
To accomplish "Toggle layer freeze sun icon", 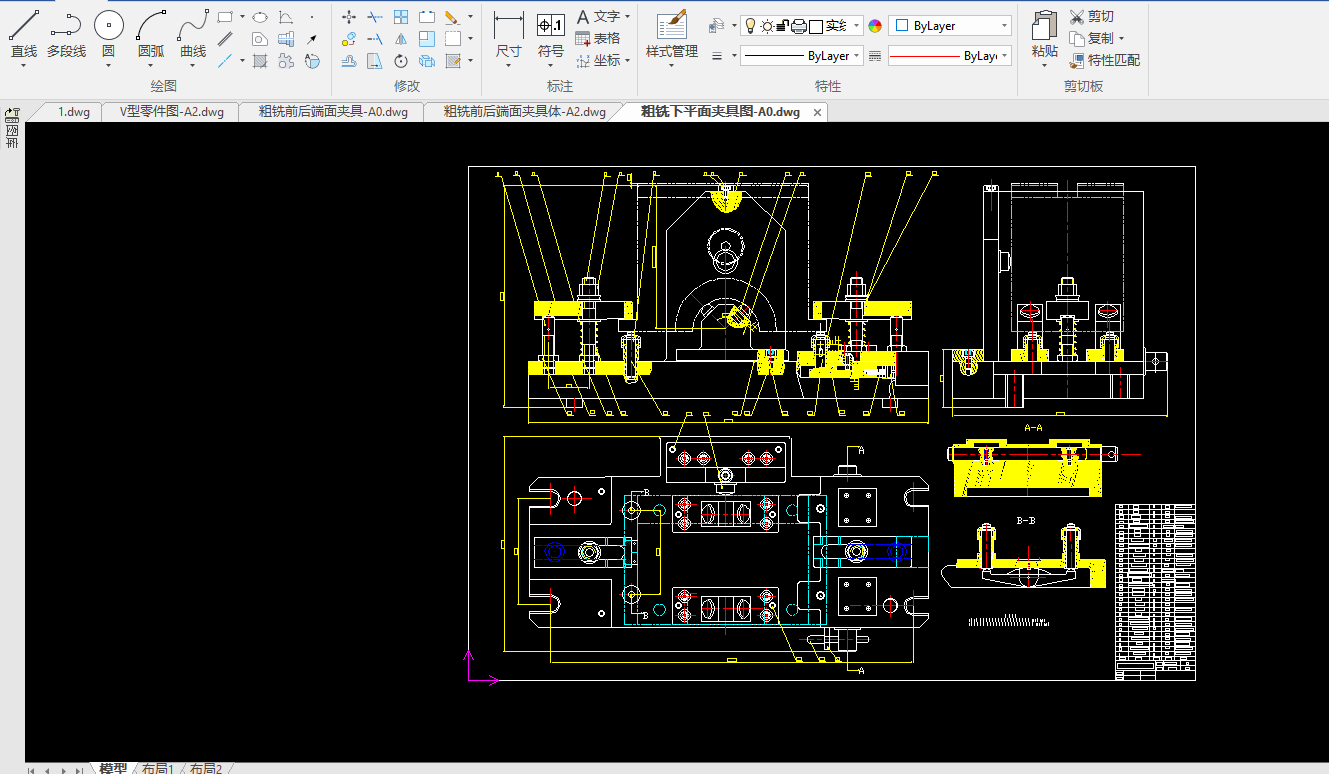I will coord(767,26).
